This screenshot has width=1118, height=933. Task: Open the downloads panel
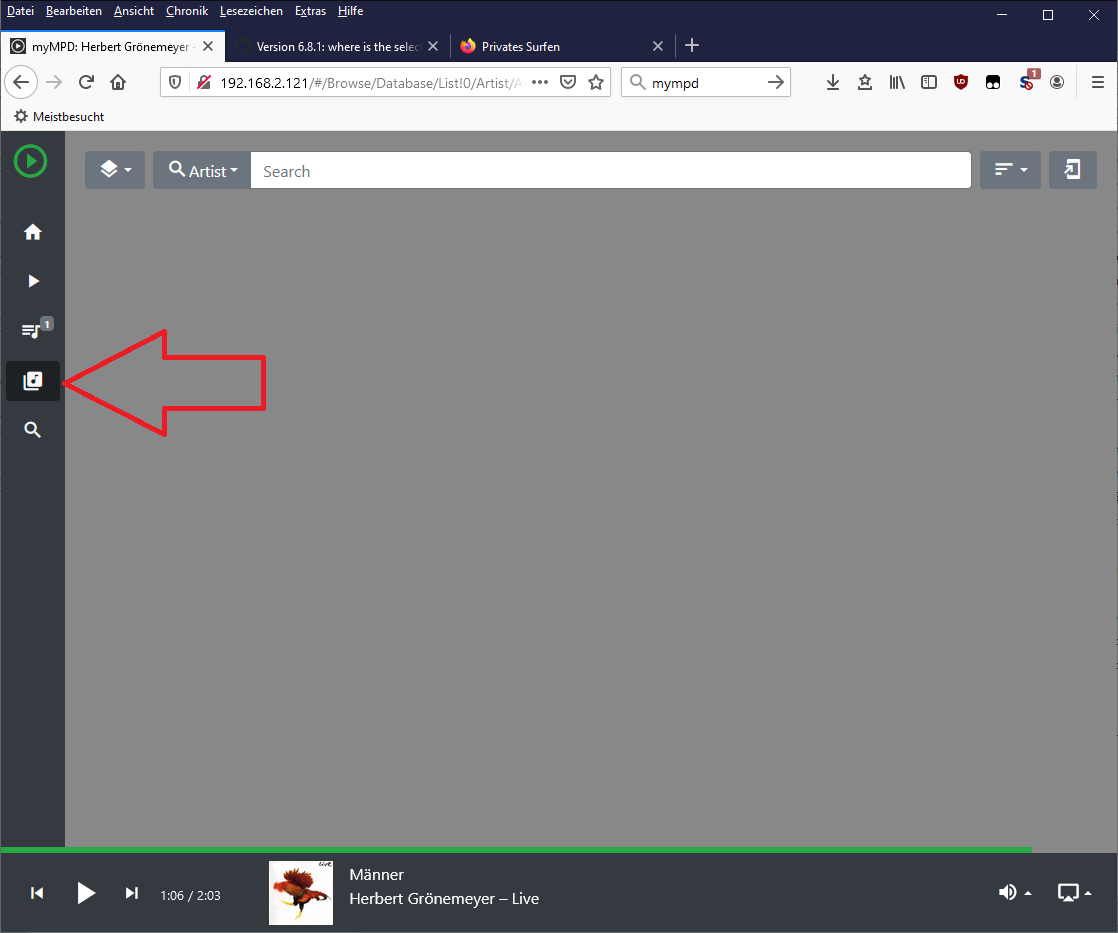[833, 83]
